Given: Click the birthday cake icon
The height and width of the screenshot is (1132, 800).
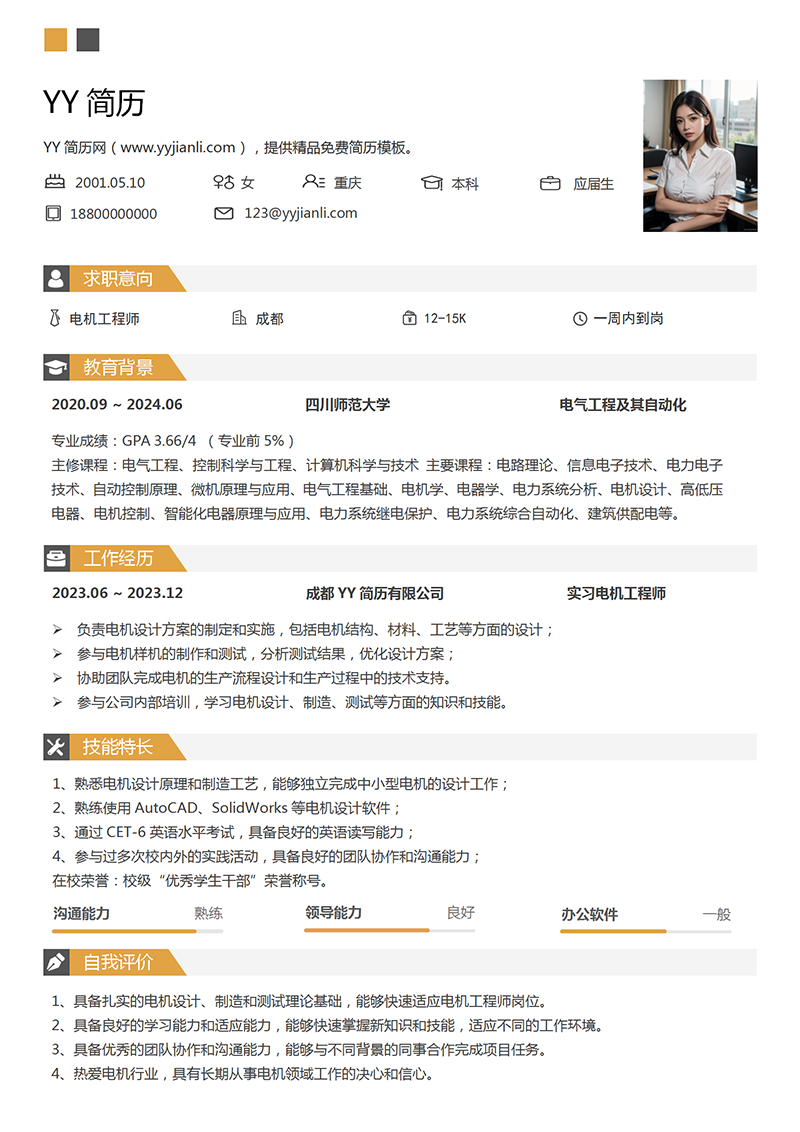Looking at the screenshot, I should coord(55,182).
